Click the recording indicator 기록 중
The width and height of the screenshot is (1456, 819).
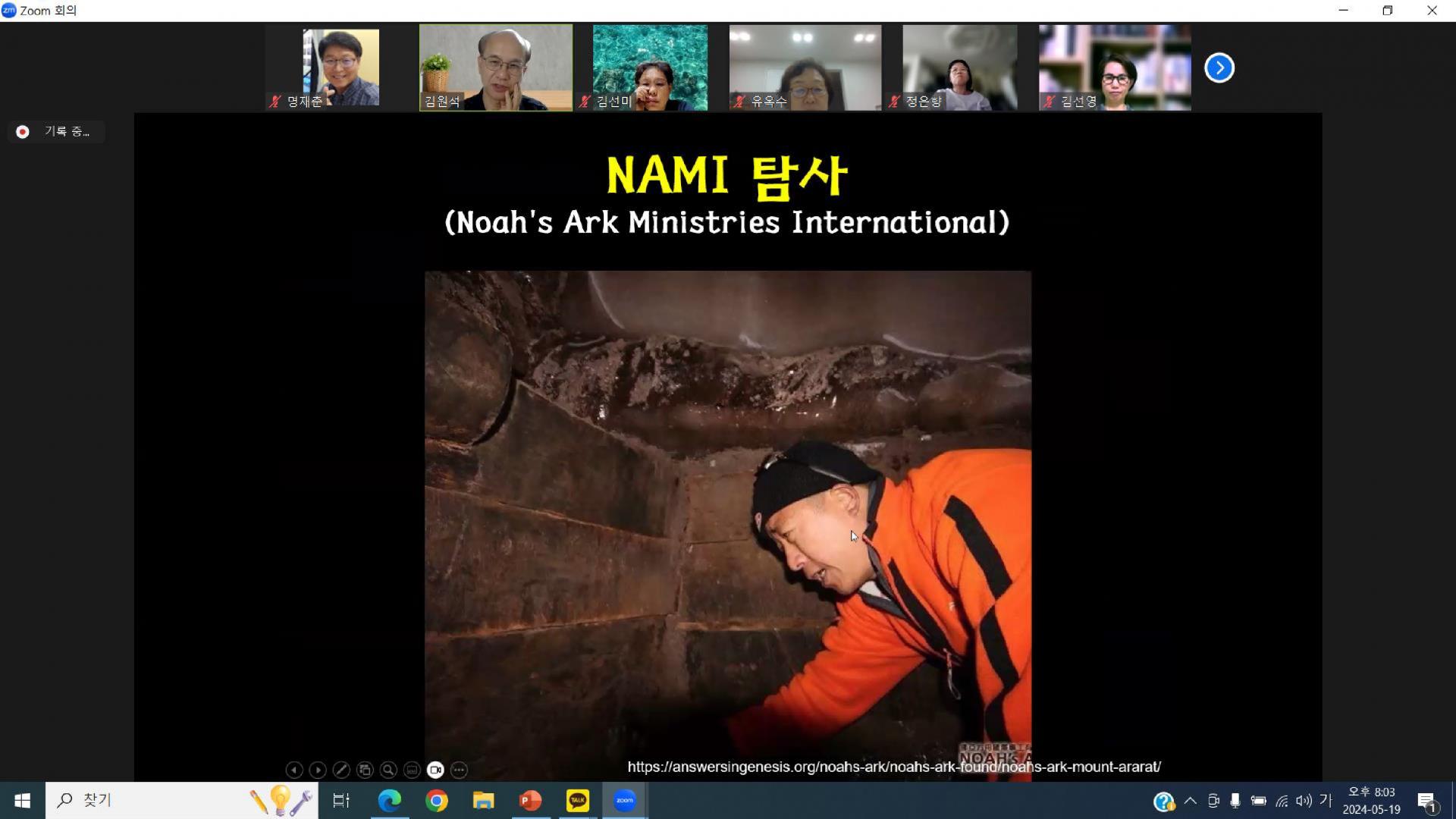[x=56, y=132]
